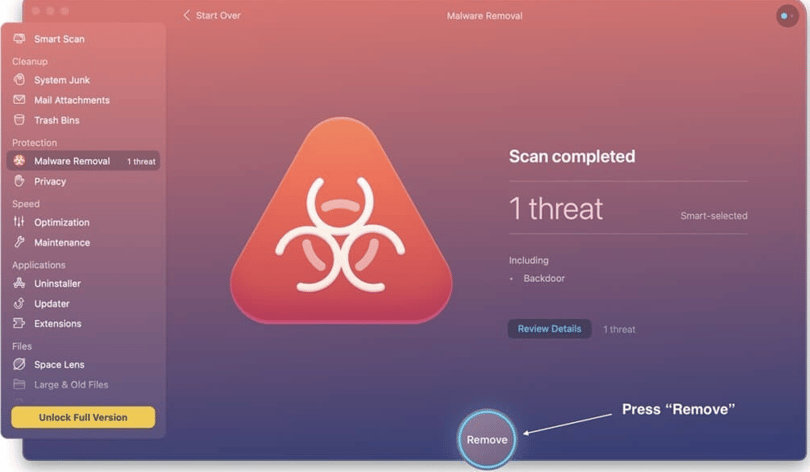The height and width of the screenshot is (472, 810).
Task: Click the Maintenance wrench icon
Action: click(x=19, y=242)
